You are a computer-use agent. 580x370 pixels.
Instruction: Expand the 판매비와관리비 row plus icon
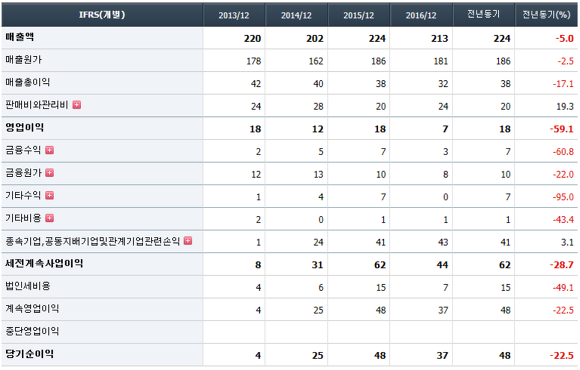click(77, 105)
